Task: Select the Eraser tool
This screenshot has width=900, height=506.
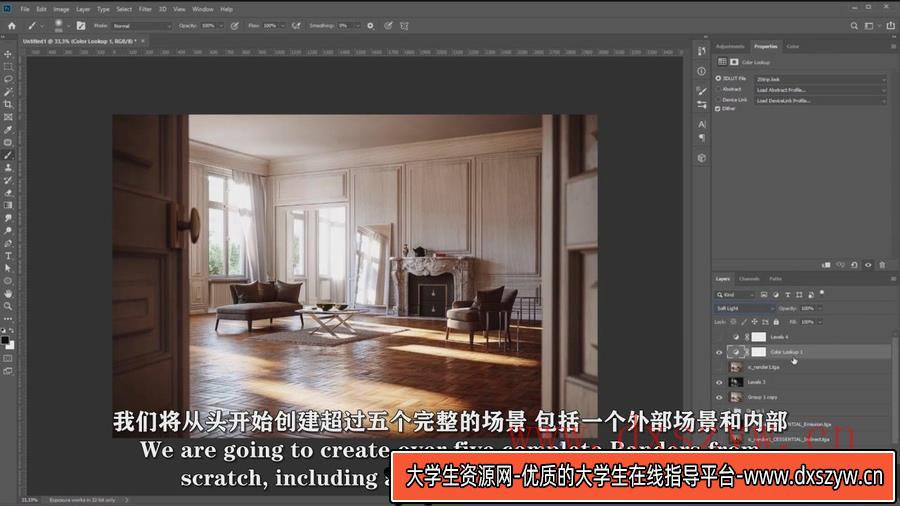Action: click(8, 193)
